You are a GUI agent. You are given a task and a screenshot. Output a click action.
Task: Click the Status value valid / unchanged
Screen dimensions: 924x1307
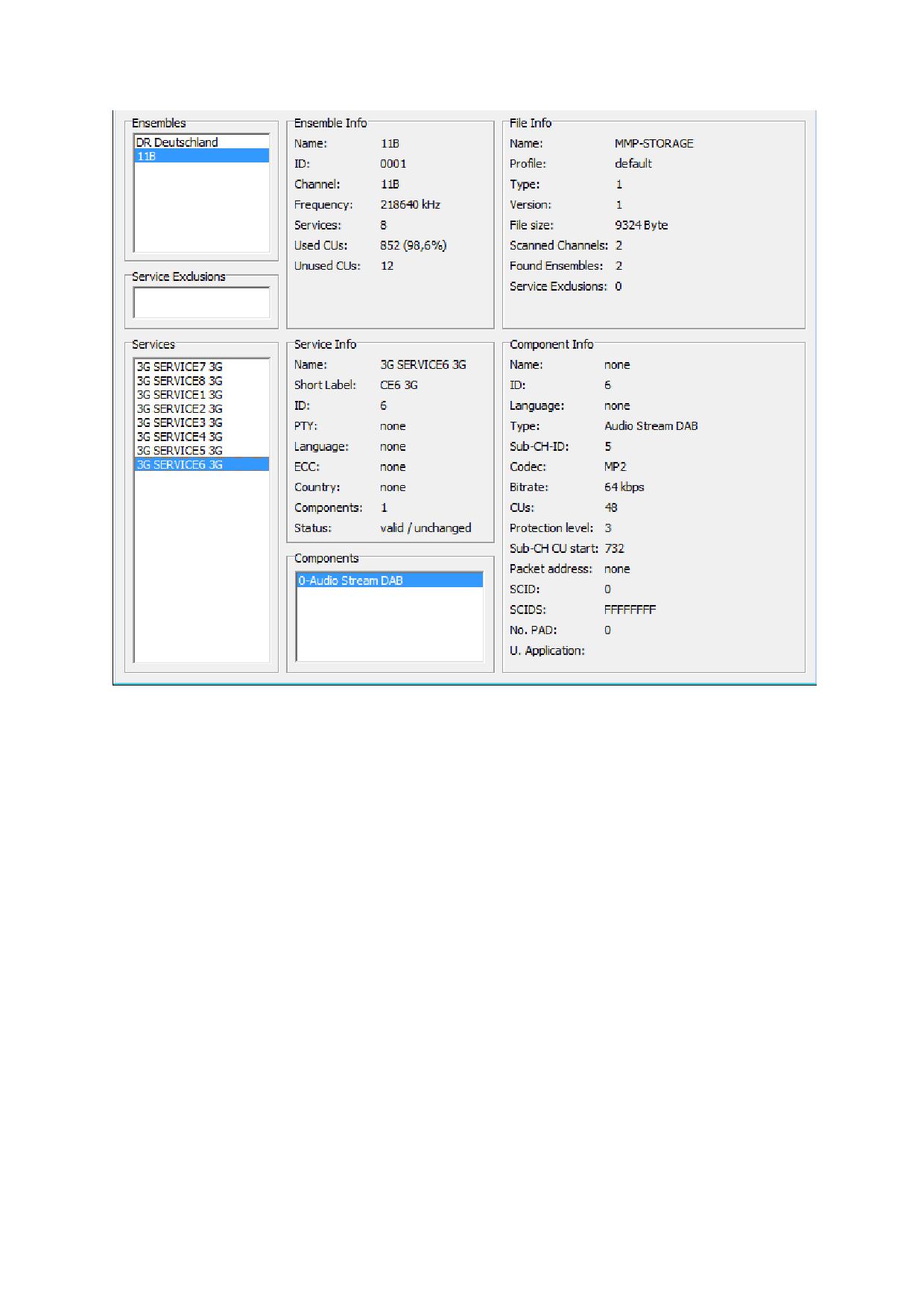coord(425,528)
